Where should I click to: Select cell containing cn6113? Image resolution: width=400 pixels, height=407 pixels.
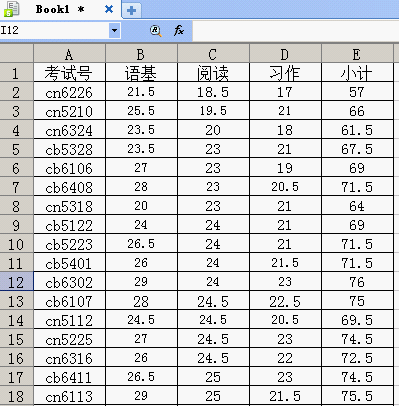[x=69, y=395]
